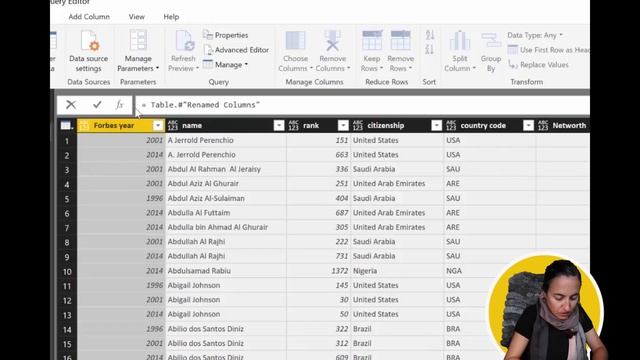Screen dimensions: 640x360
Task: Launch the Advanced Editor
Action: (x=236, y=50)
